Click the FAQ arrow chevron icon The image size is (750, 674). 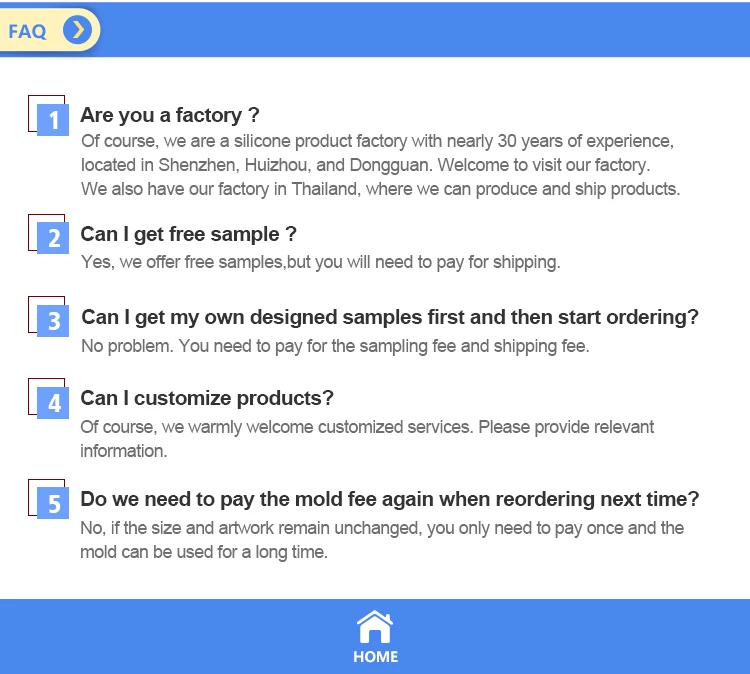77,30
